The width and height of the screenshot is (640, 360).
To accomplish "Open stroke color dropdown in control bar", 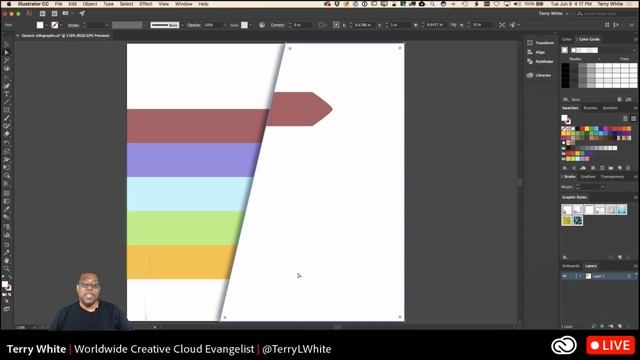I will pos(61,25).
